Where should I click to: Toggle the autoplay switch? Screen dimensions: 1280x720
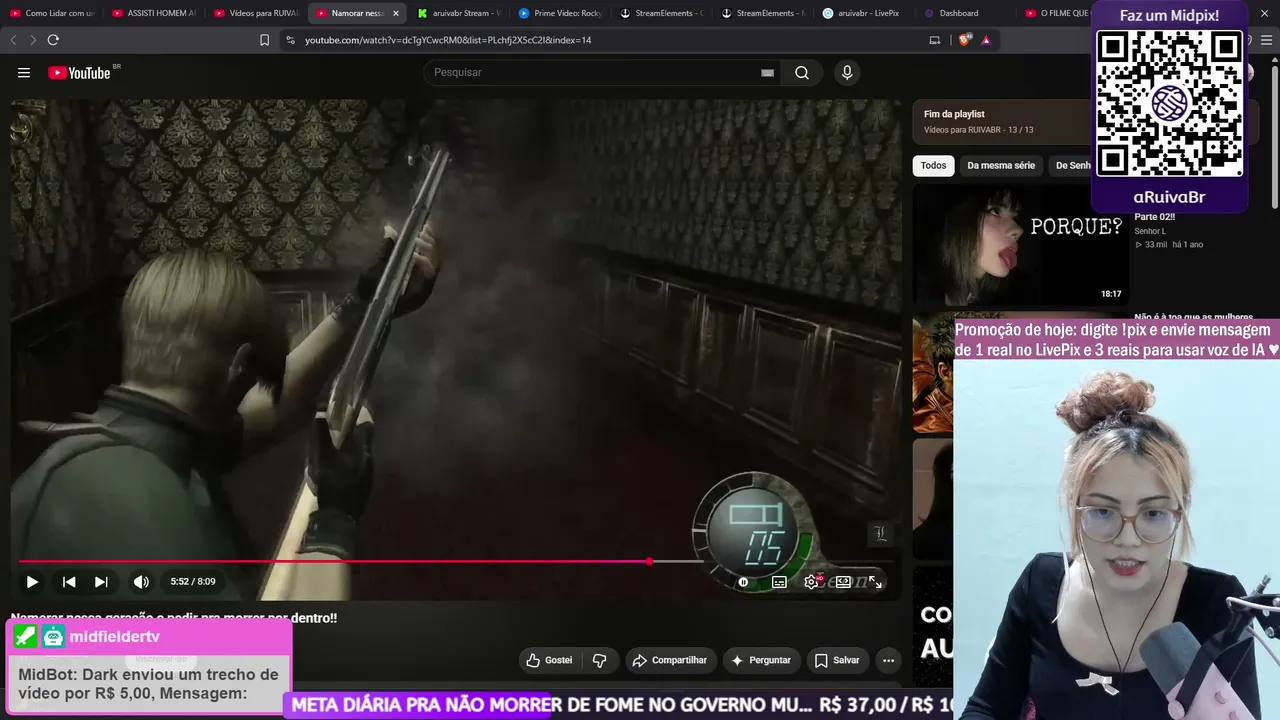pos(744,581)
